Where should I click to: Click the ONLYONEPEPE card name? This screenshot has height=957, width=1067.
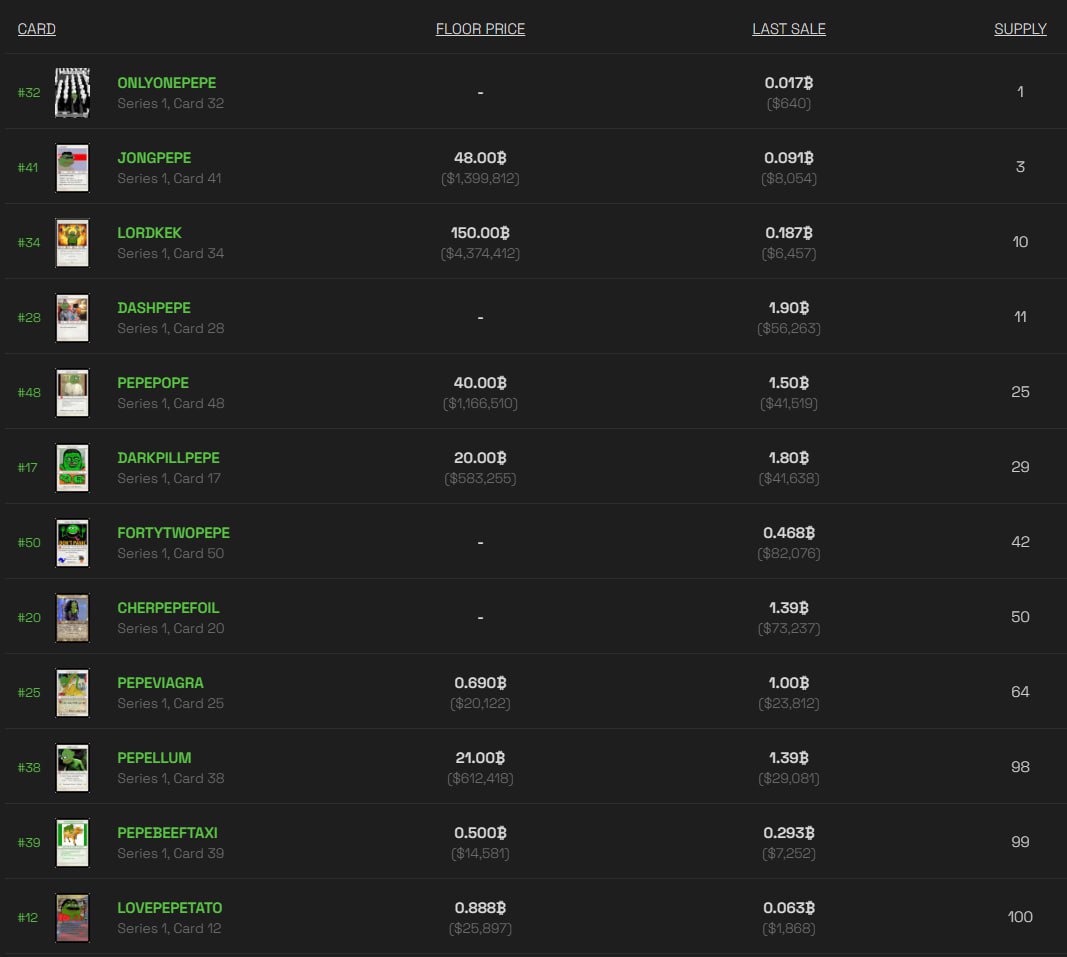point(167,83)
